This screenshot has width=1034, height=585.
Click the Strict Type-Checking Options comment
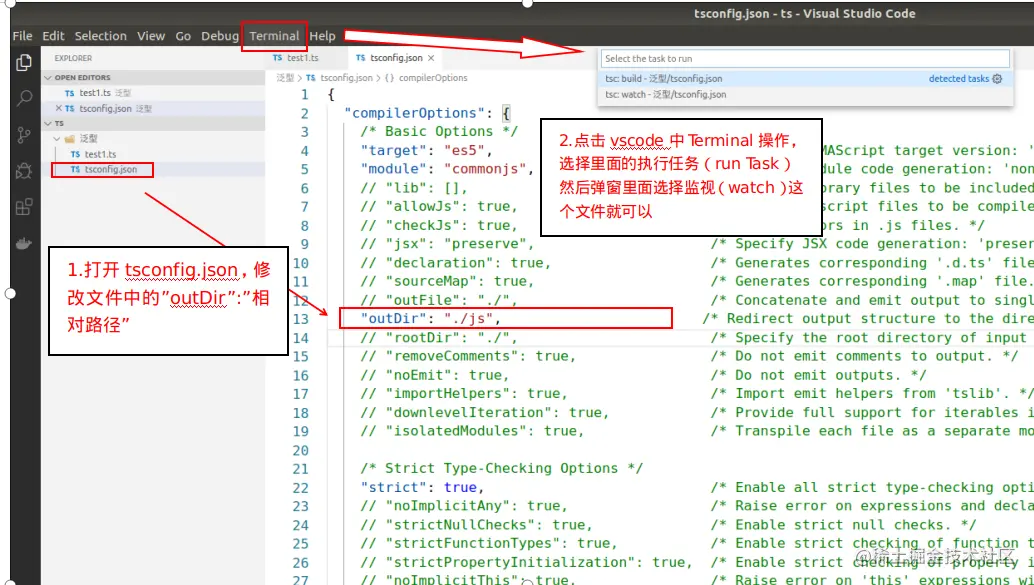(502, 469)
